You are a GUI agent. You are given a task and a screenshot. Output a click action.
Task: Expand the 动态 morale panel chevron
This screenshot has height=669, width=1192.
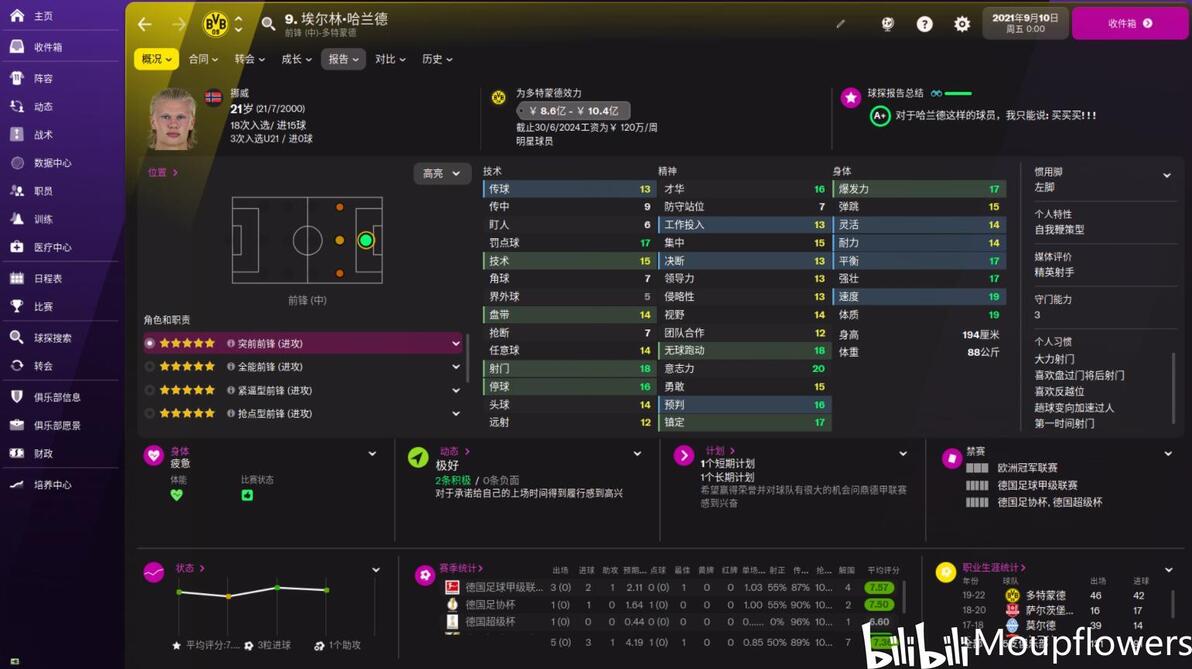click(x=637, y=454)
